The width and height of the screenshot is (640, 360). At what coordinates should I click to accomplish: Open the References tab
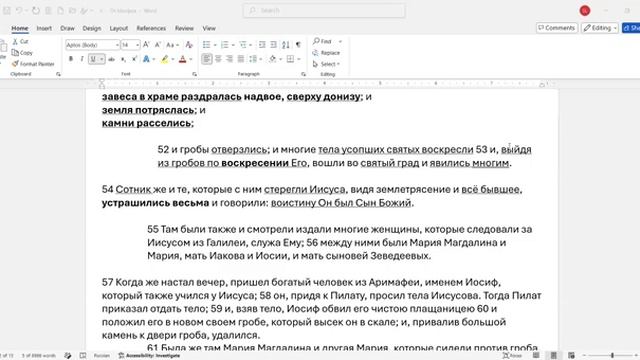click(x=151, y=28)
